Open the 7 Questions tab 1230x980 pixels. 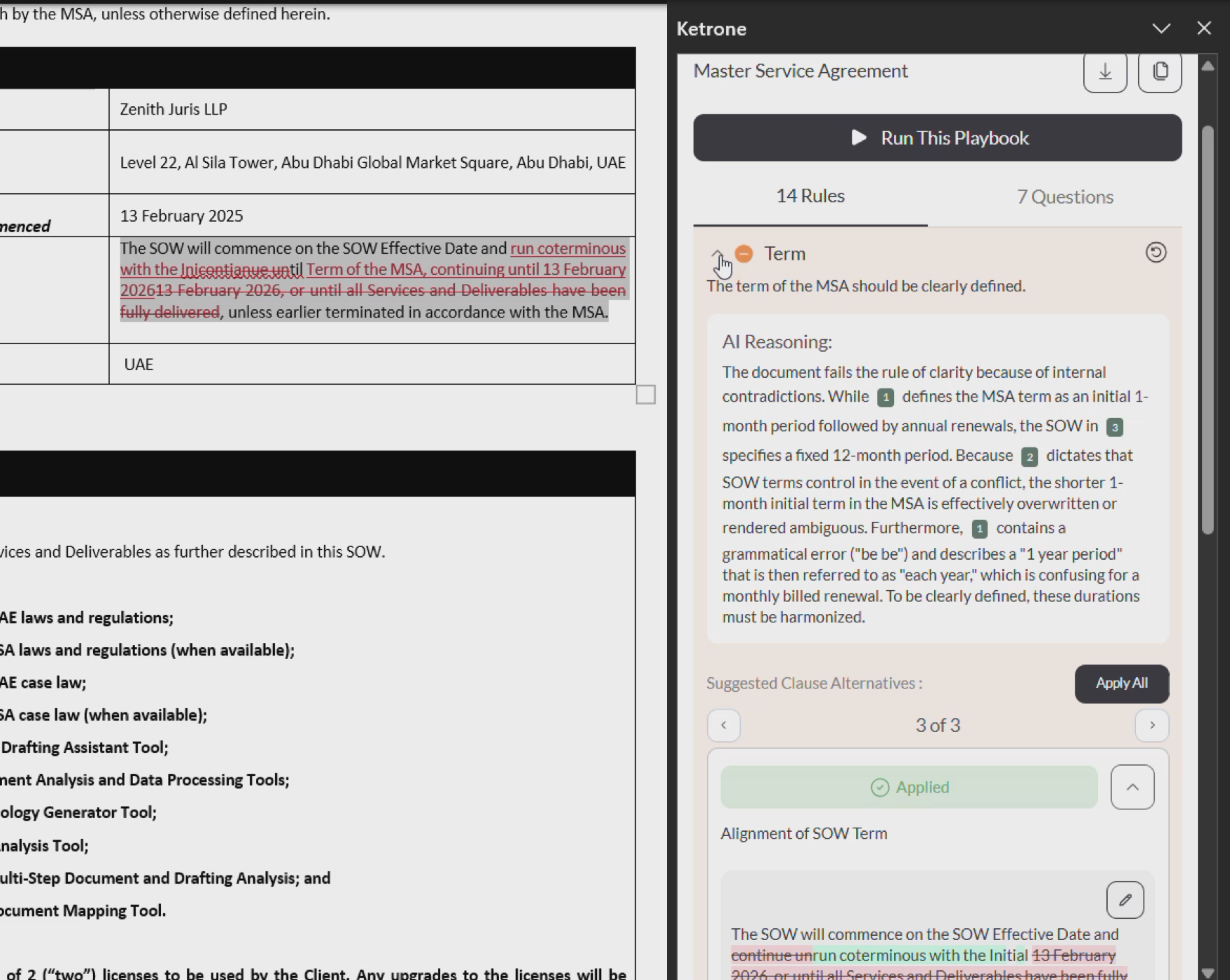pos(1065,197)
